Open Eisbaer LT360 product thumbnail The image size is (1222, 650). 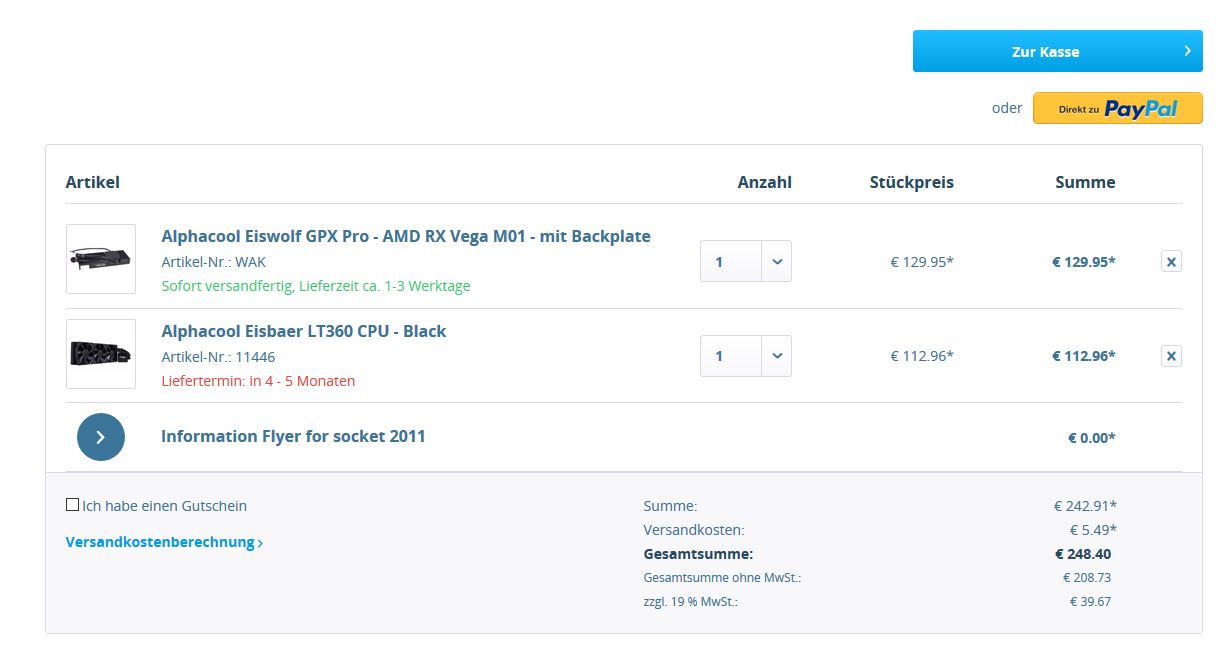point(101,354)
